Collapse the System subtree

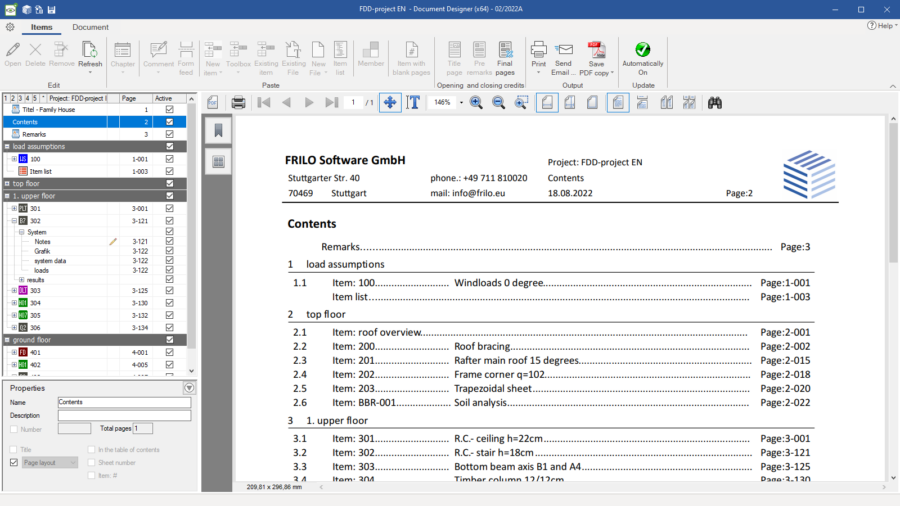click(x=21, y=232)
